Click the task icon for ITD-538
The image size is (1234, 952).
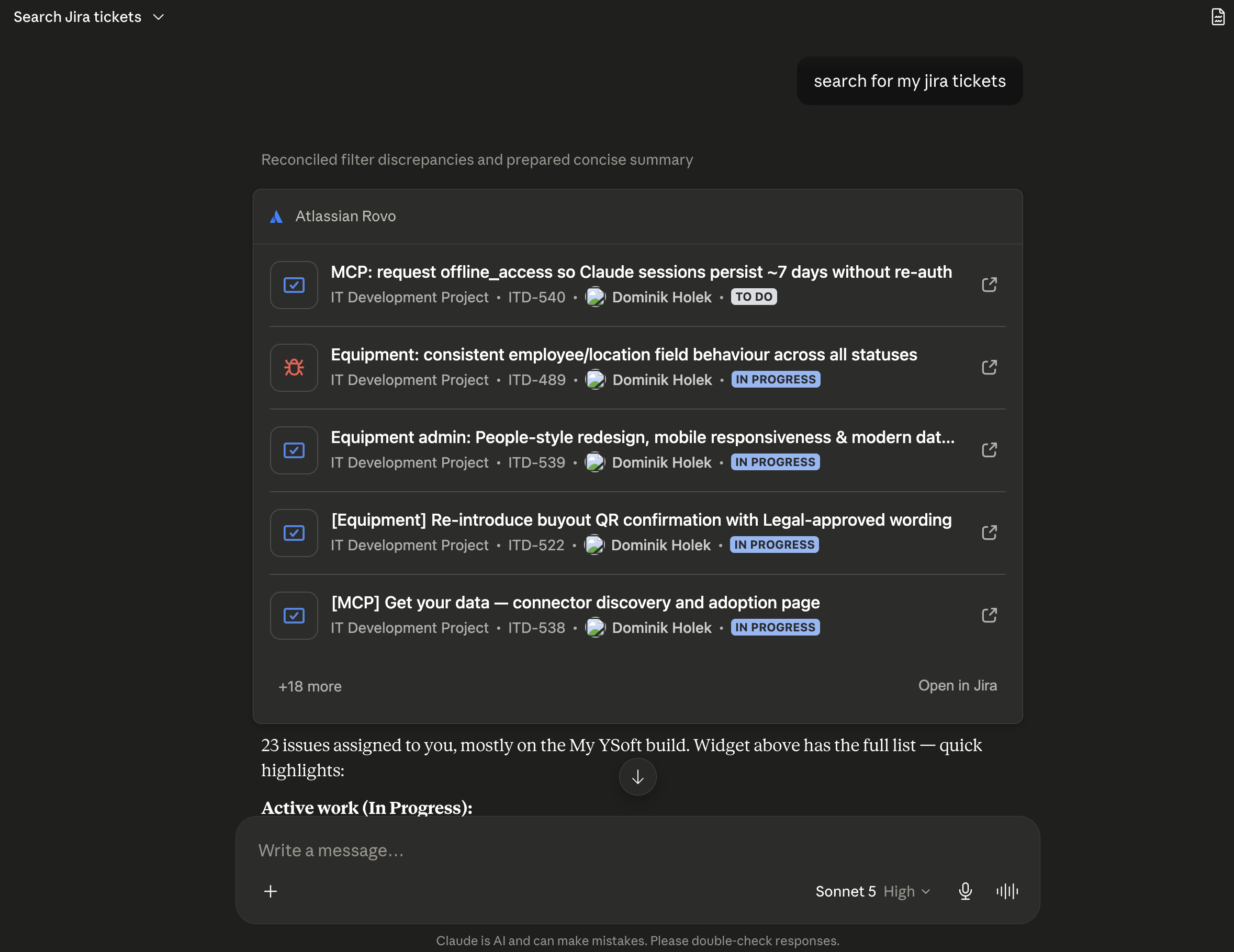(x=294, y=616)
